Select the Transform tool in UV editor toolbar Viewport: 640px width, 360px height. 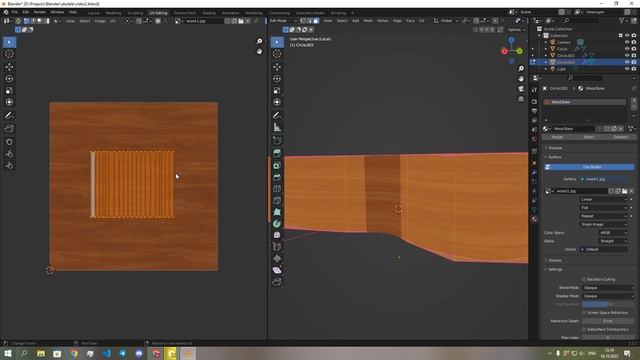click(x=9, y=102)
